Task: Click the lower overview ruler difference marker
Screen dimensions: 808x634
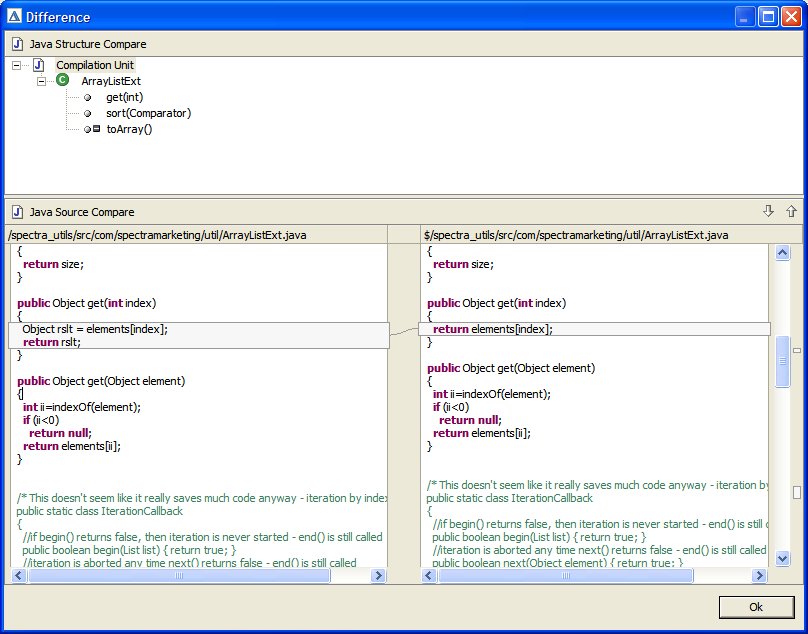Action: coord(797,492)
